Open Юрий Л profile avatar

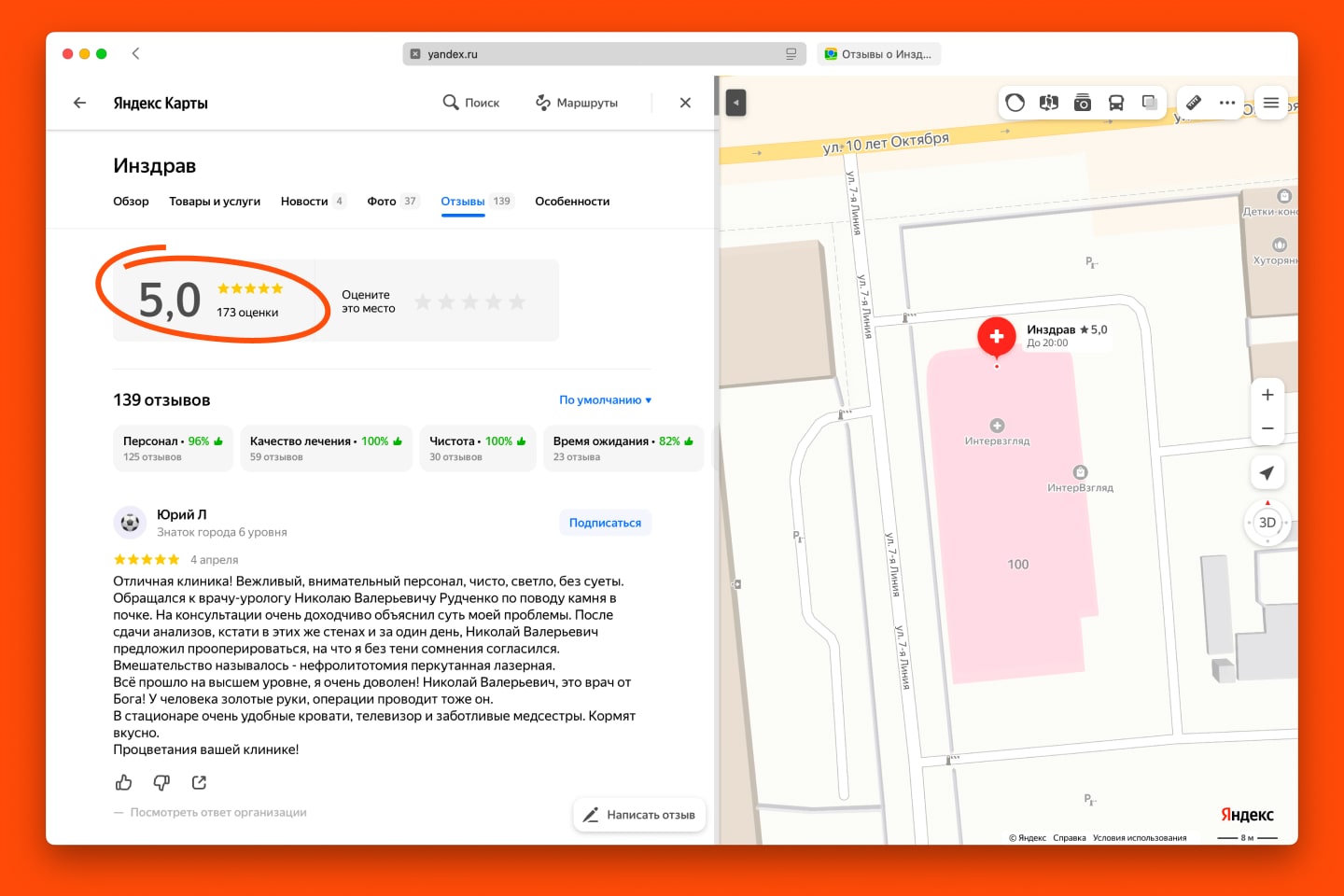[130, 523]
